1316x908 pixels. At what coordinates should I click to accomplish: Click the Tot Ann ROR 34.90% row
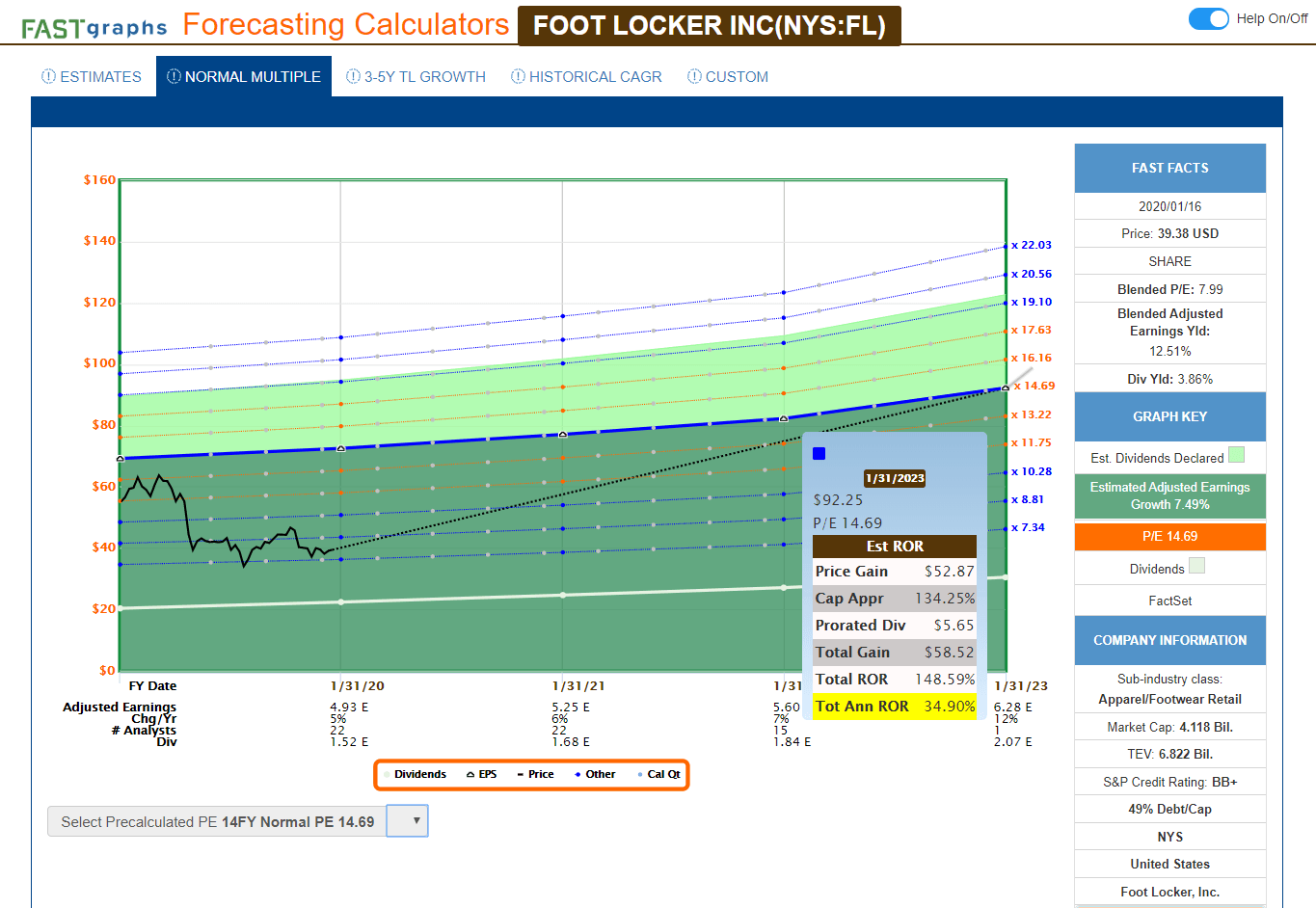(x=895, y=707)
